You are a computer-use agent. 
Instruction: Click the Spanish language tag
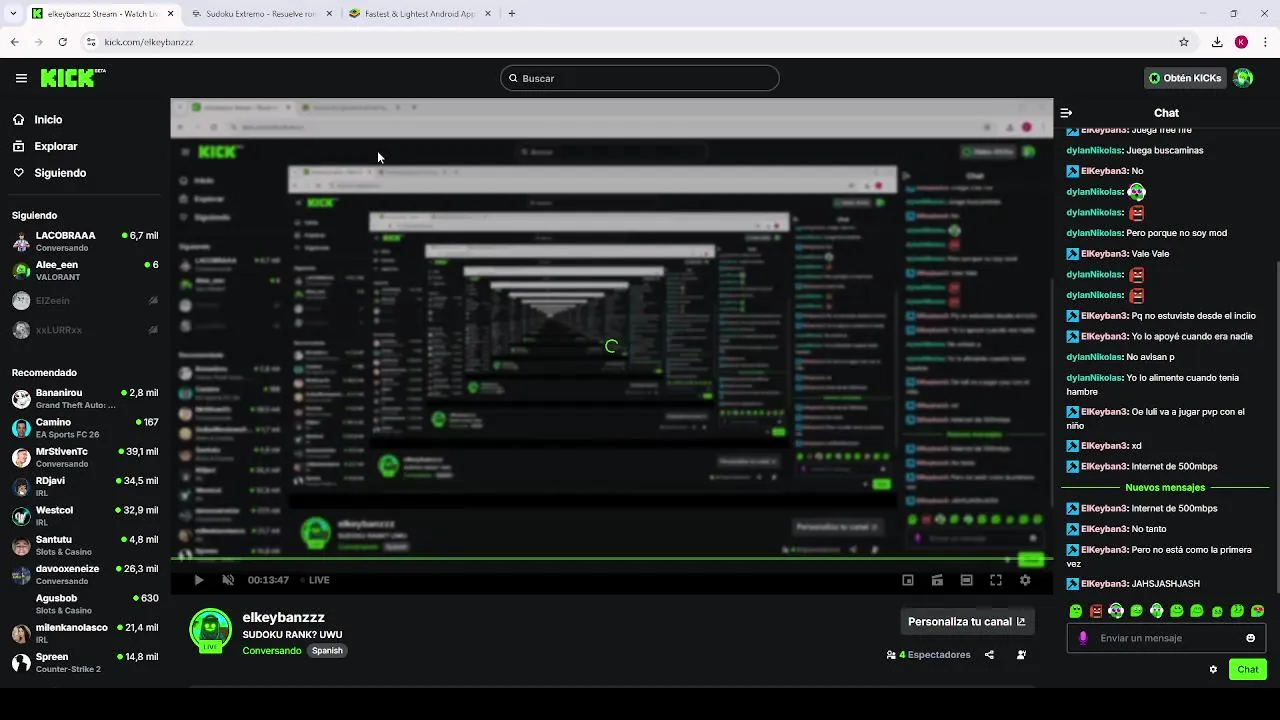click(x=327, y=650)
